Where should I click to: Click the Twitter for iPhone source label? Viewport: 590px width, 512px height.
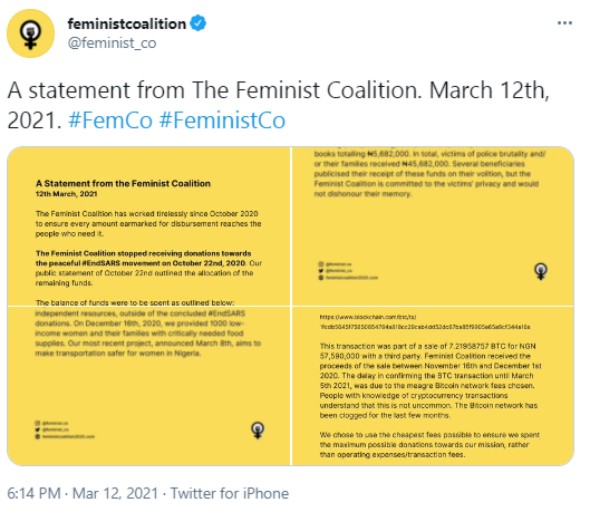click(230, 493)
